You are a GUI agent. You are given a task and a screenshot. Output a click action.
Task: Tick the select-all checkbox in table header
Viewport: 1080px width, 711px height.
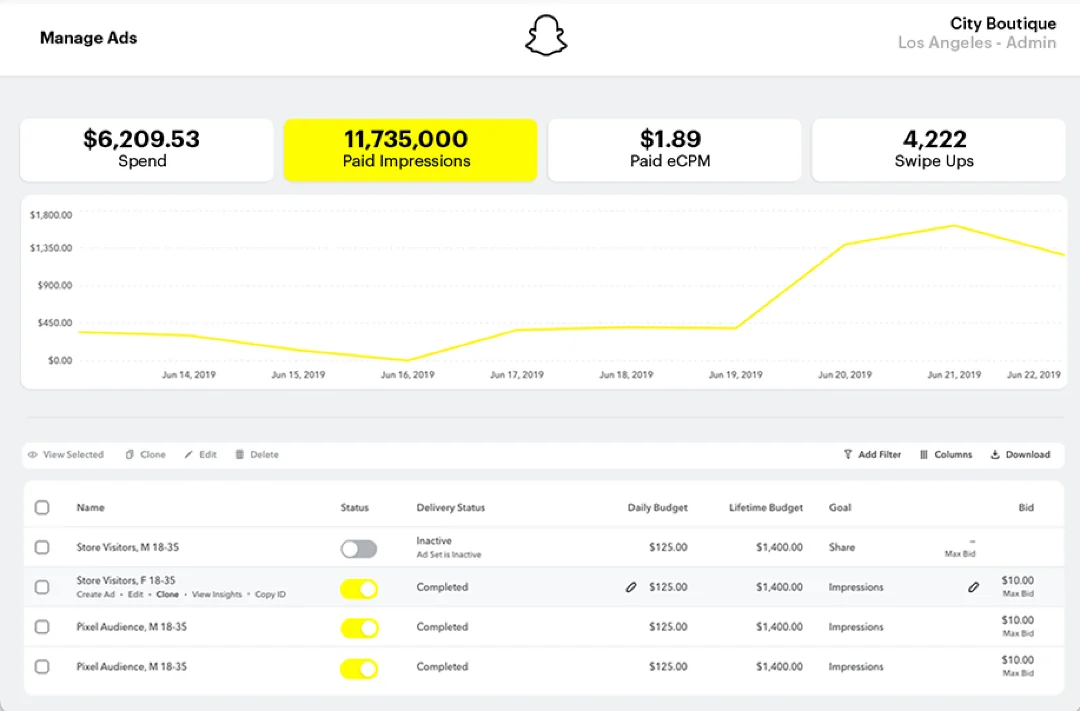42,508
